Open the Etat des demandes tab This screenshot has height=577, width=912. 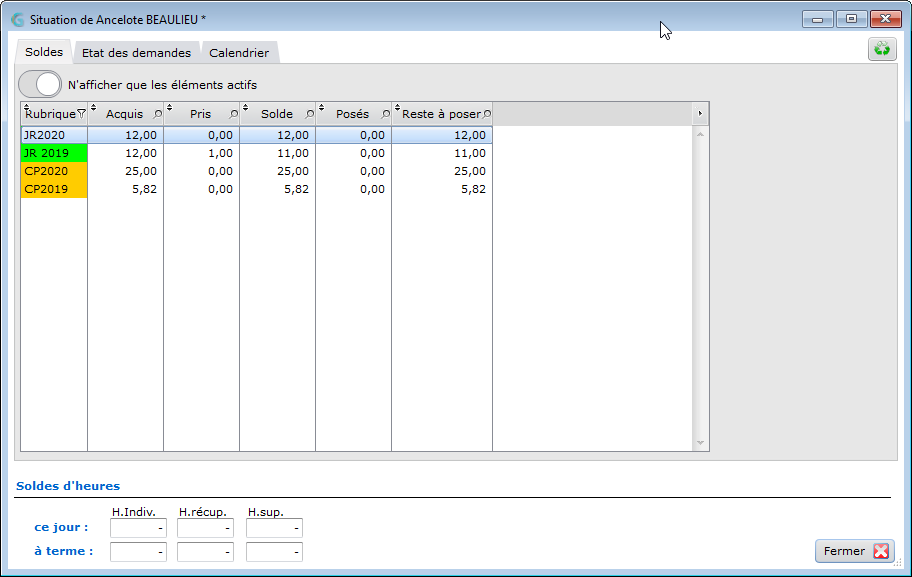click(x=136, y=52)
